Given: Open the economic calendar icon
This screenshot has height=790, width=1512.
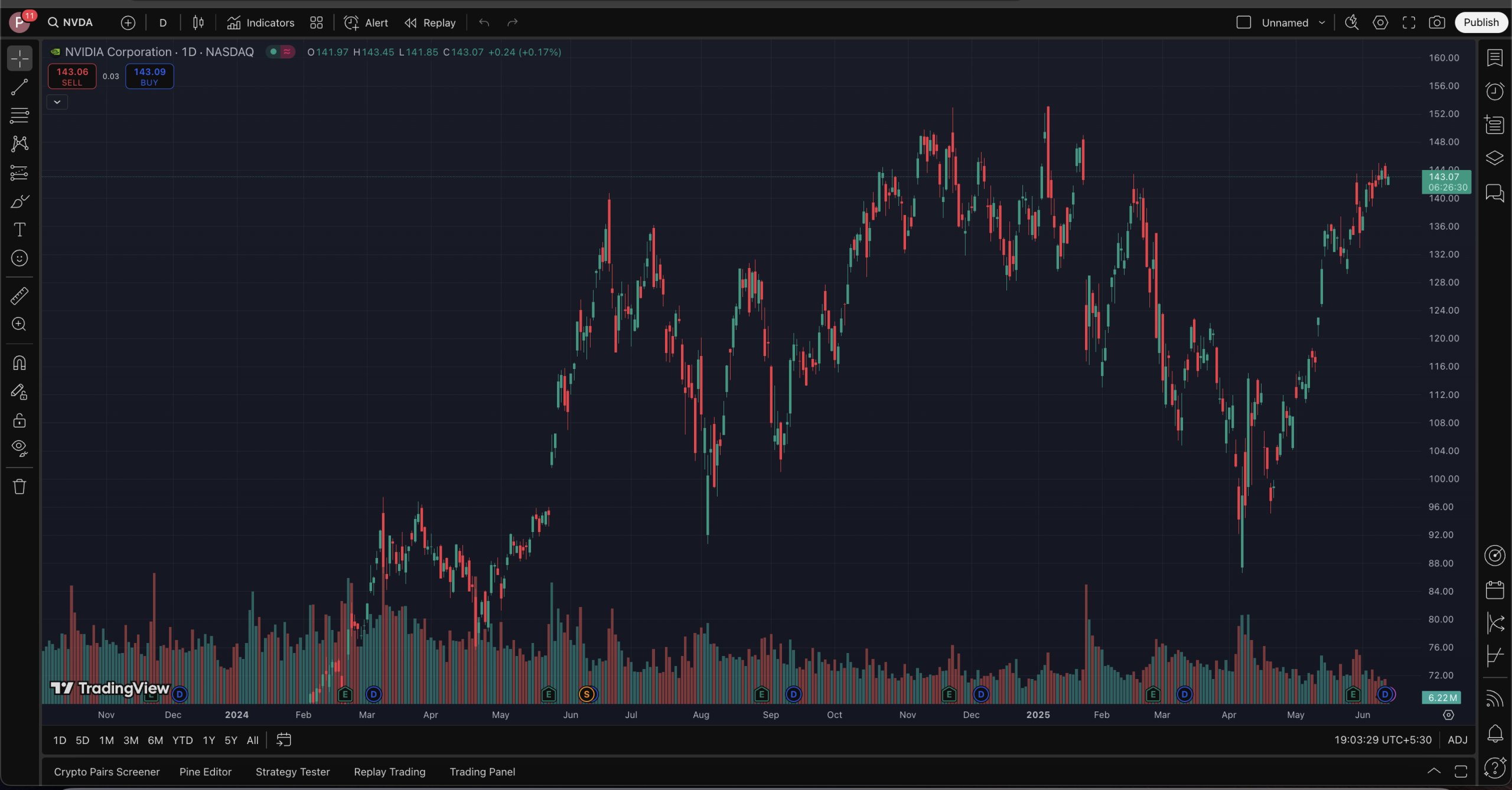Looking at the screenshot, I should [x=1495, y=589].
